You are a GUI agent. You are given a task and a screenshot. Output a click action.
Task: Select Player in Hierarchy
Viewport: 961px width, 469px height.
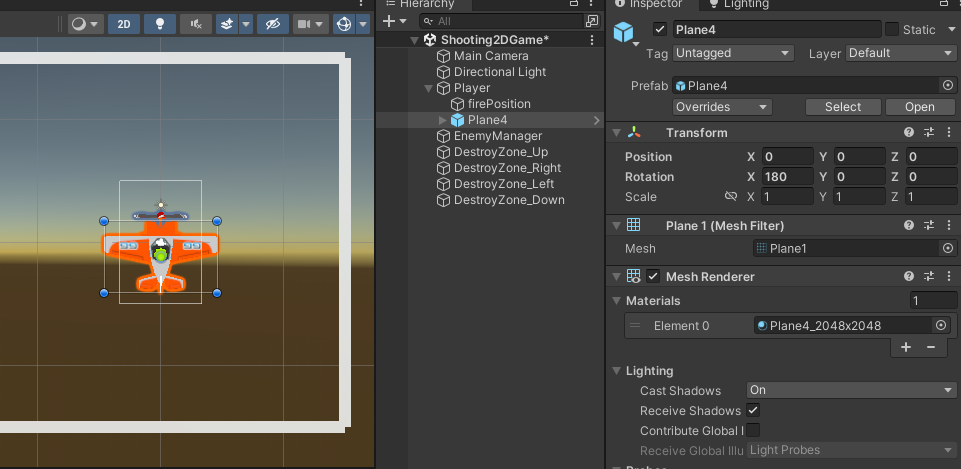click(x=471, y=88)
